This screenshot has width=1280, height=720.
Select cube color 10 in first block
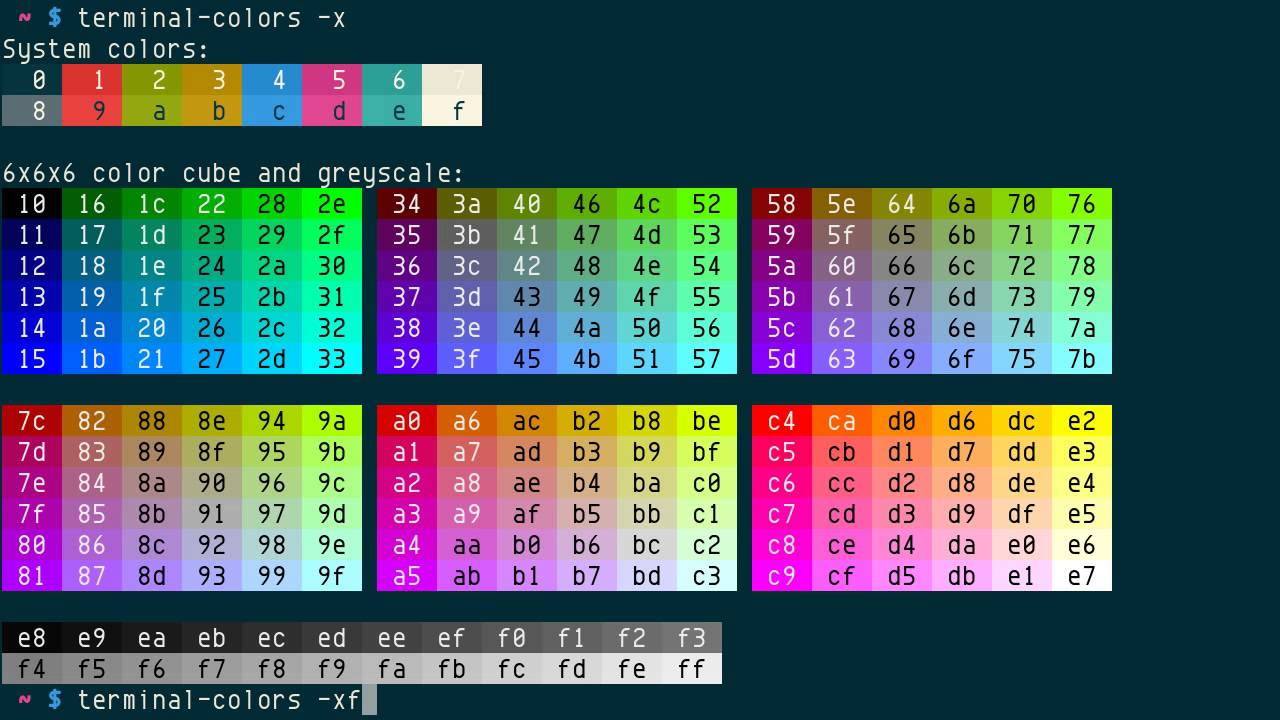(x=31, y=204)
